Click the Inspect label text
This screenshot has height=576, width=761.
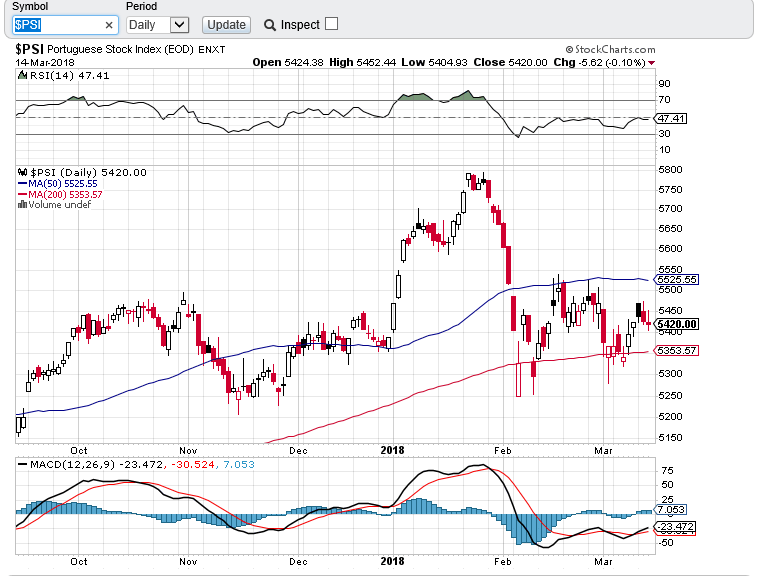(300, 25)
